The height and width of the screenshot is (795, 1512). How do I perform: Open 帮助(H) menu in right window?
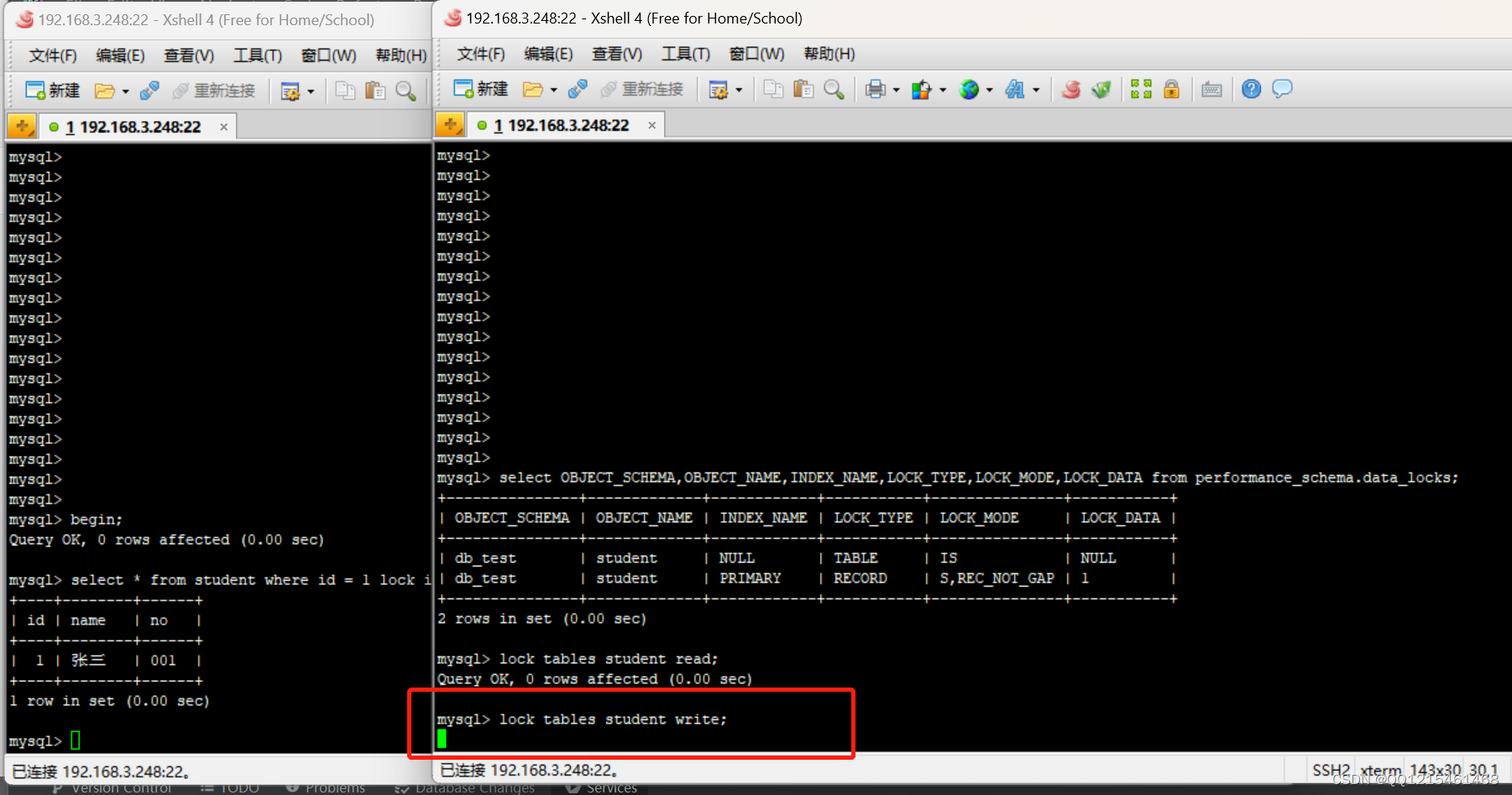829,54
